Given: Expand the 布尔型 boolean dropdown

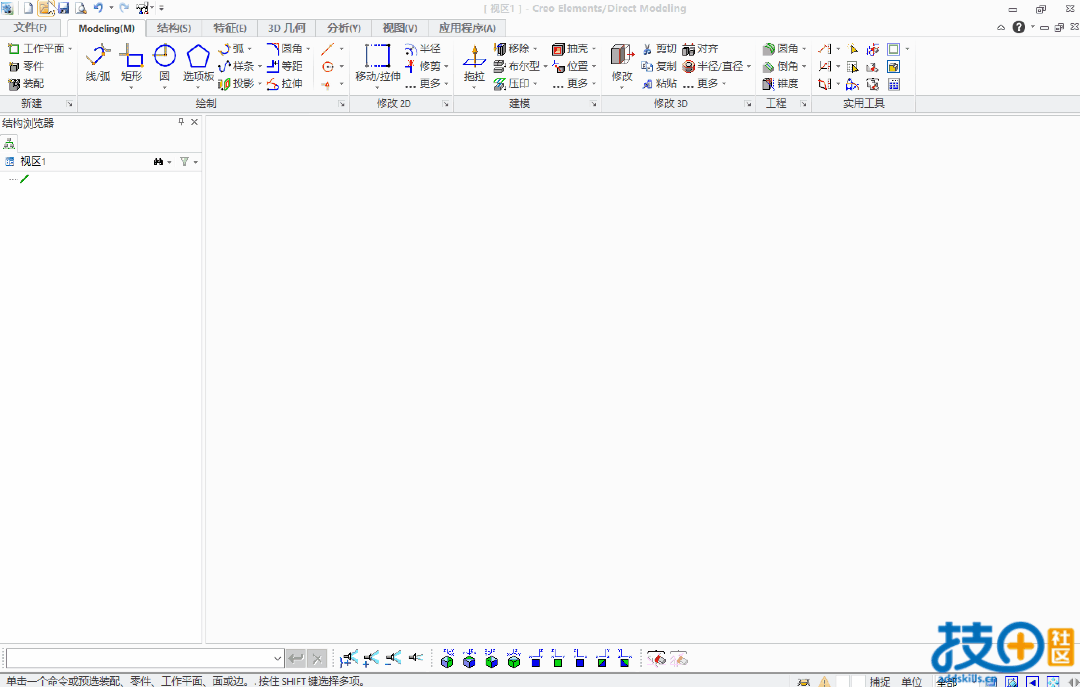Looking at the screenshot, I should 546,66.
